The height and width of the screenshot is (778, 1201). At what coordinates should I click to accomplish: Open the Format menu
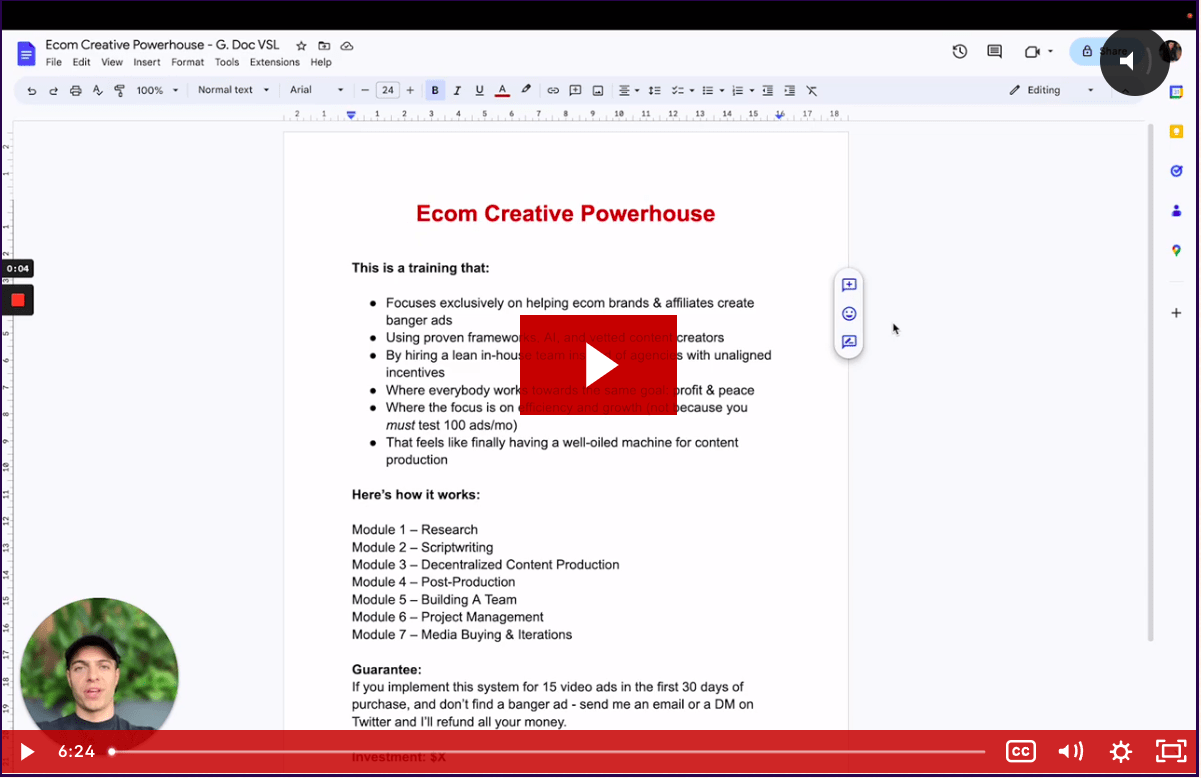point(187,62)
